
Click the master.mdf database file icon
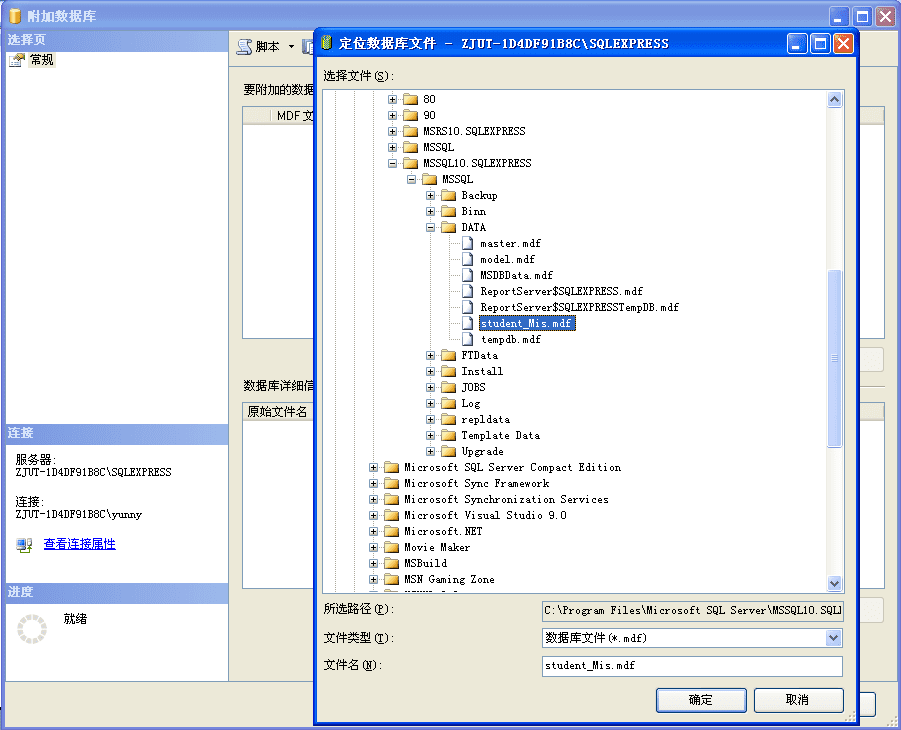pyautogui.click(x=467, y=243)
